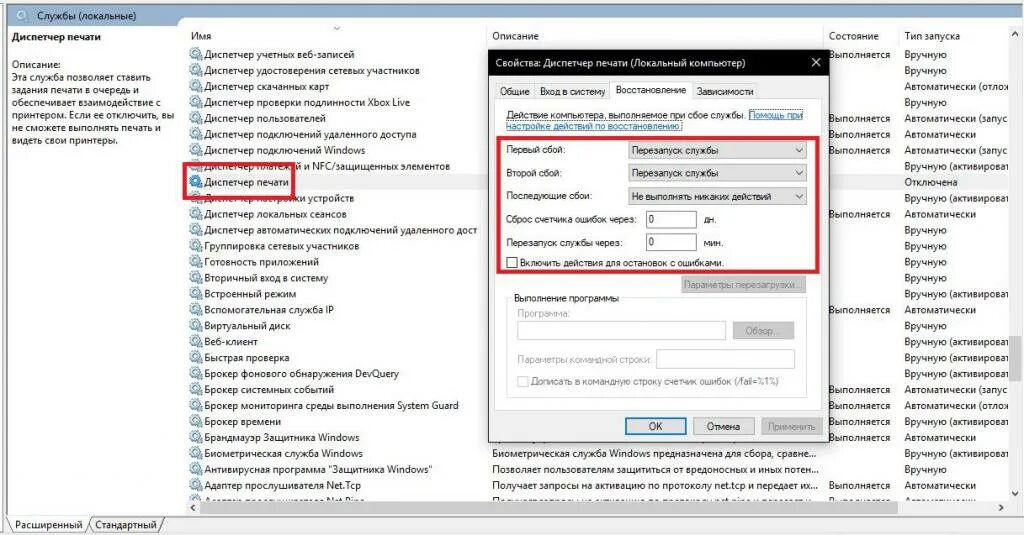The height and width of the screenshot is (535, 1024).
Task: Select Диспетчер автоматических подключений удаленного доступа row
Action: 340,230
